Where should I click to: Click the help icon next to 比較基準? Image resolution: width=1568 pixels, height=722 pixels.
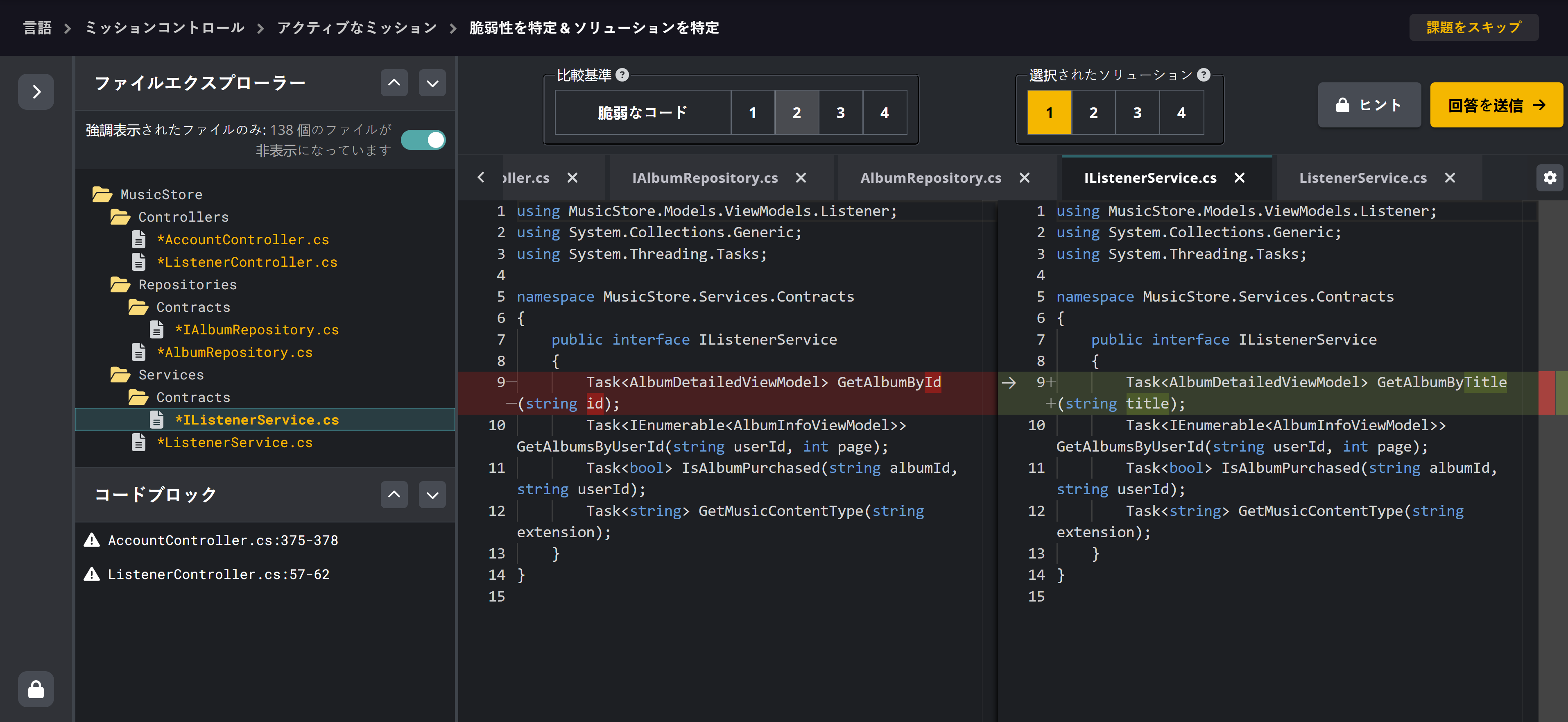pos(622,75)
